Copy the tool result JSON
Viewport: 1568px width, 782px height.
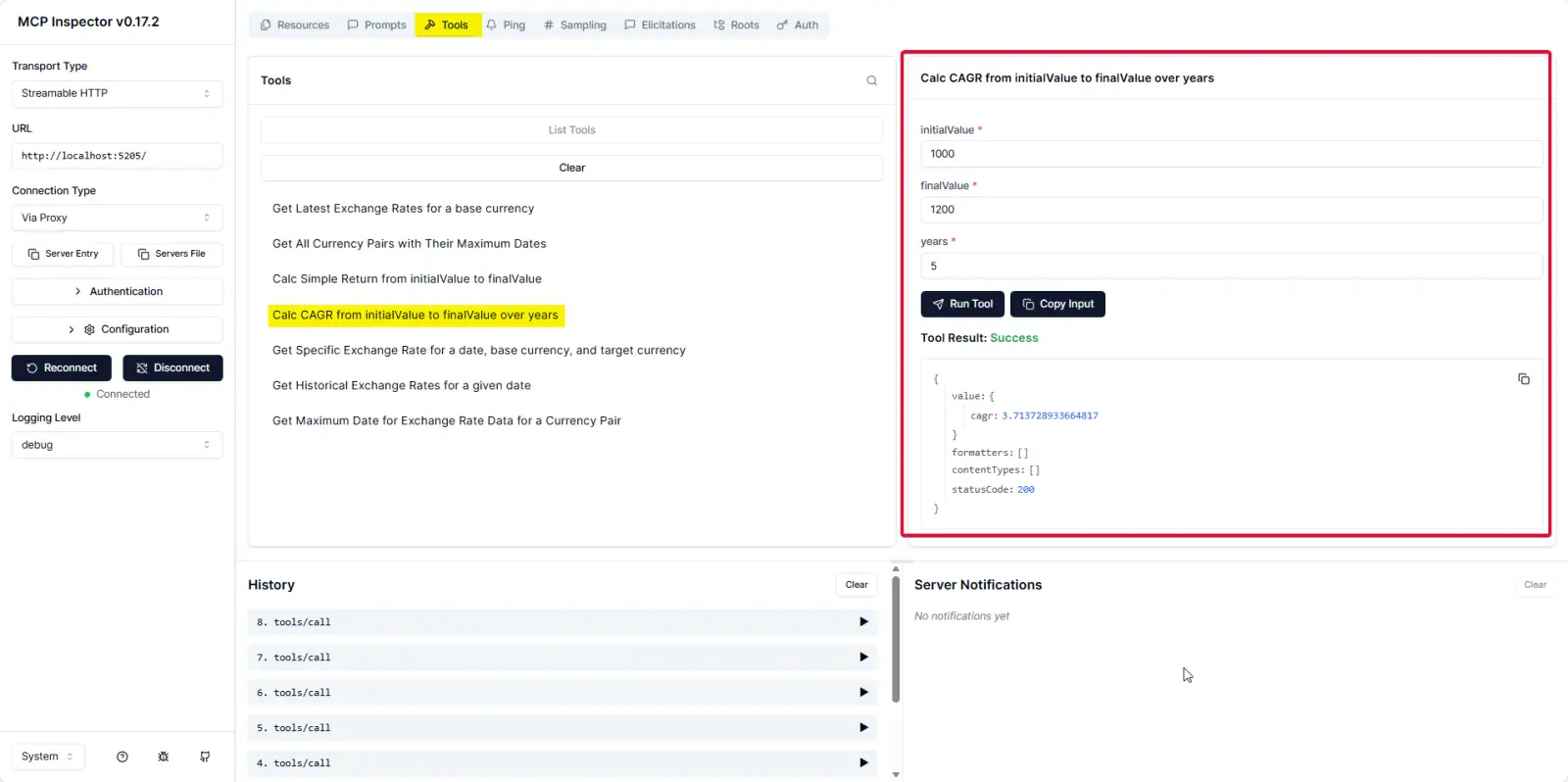[x=1523, y=379]
